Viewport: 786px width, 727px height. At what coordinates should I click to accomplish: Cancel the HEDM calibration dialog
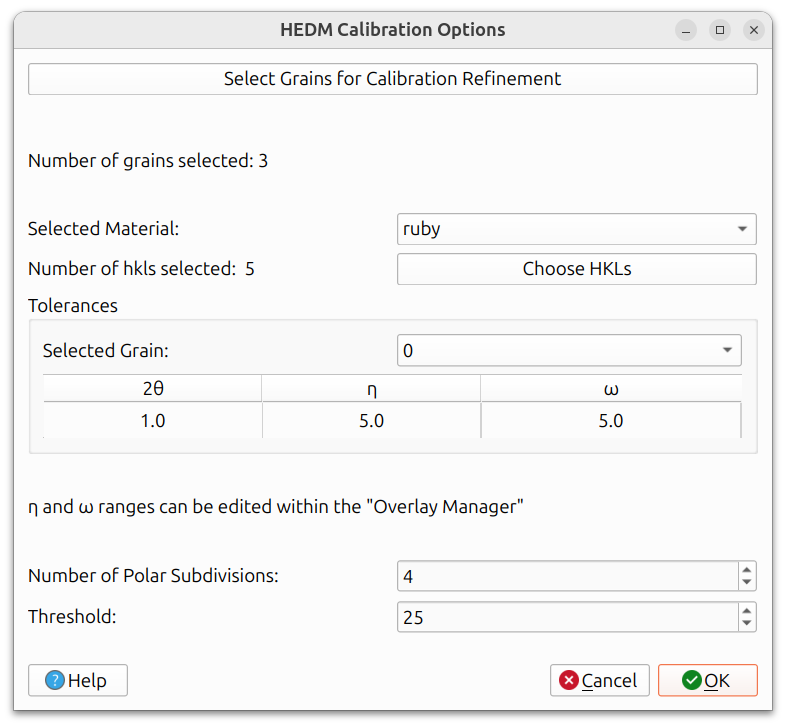pos(600,680)
